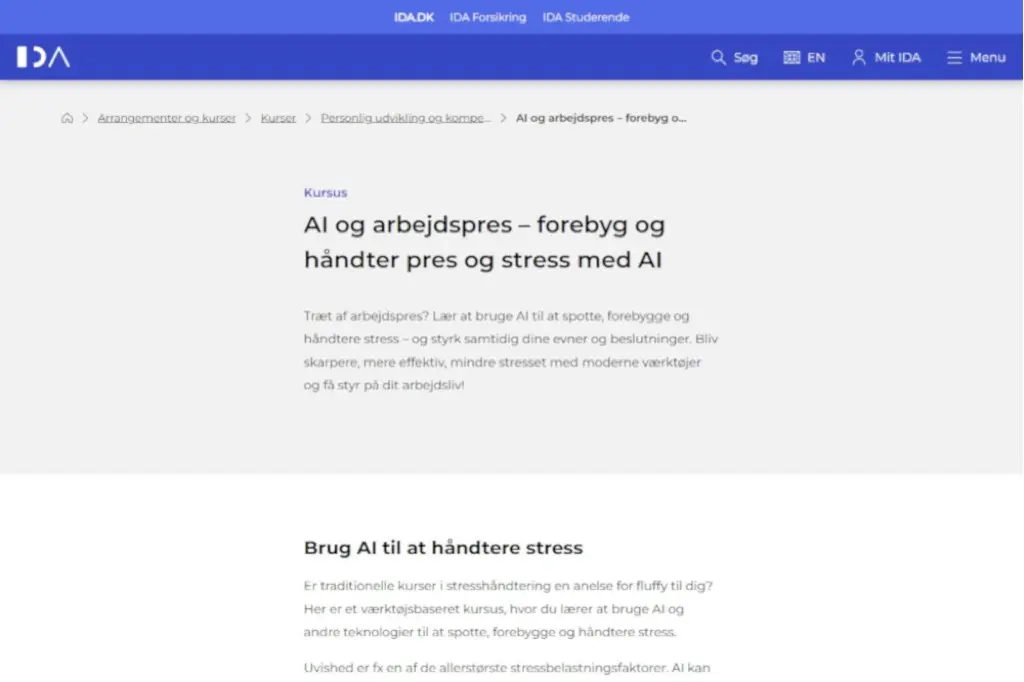
Task: Click the Kursus label above the heading
Action: 325,192
